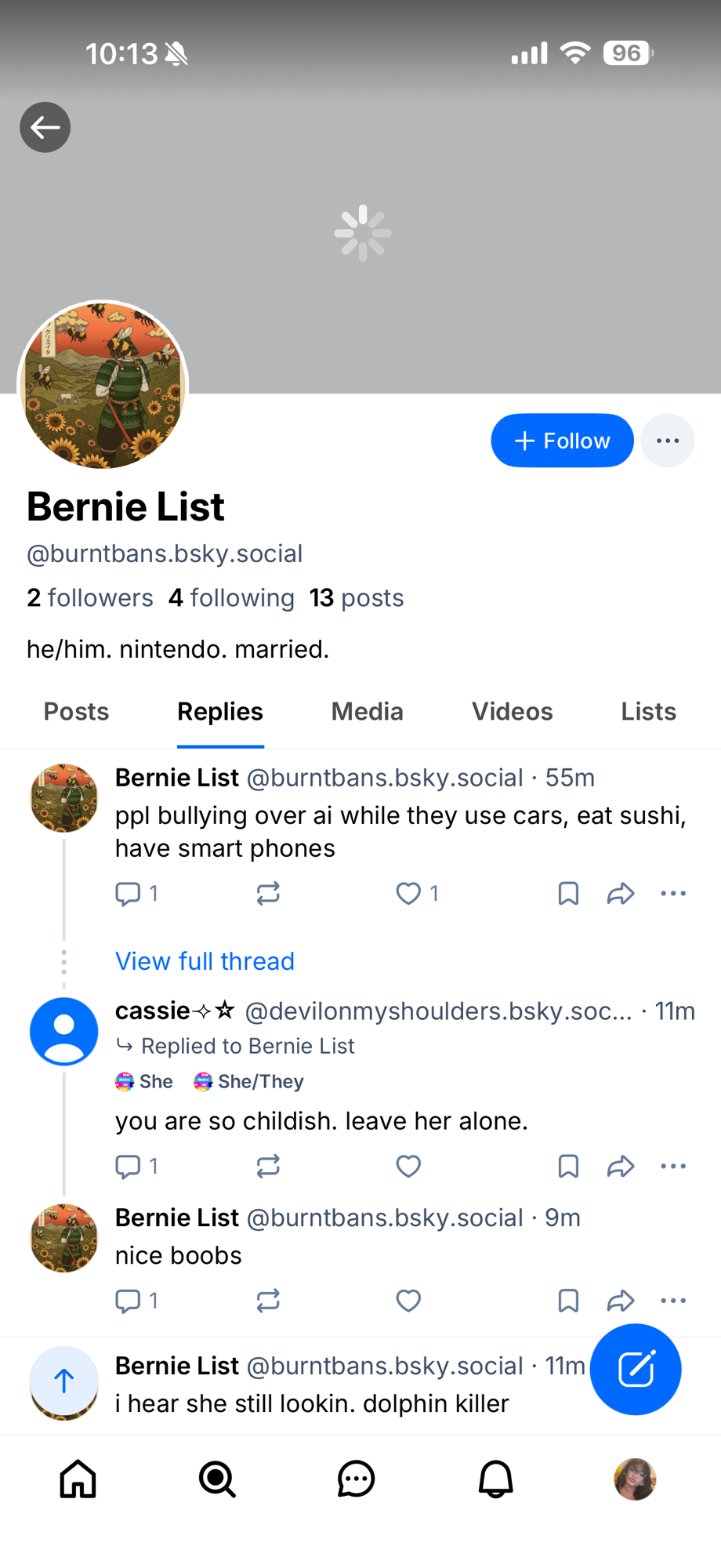The height and width of the screenshot is (1568, 721).
Task: Open the "View full thread" link
Action: pos(205,961)
